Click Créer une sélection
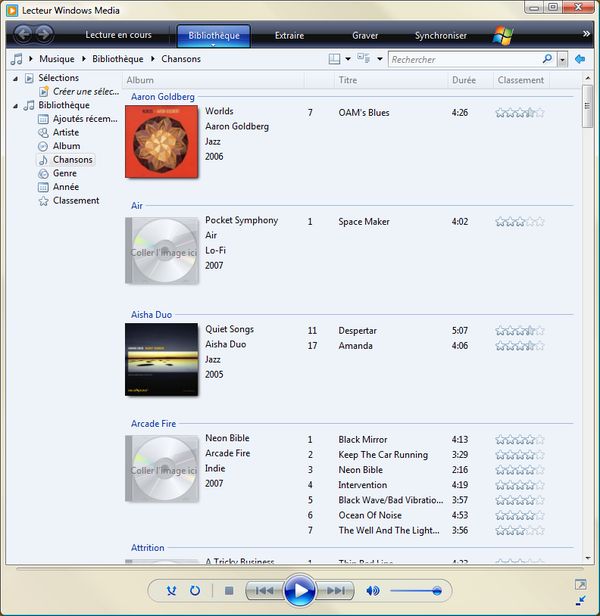 coord(85,91)
